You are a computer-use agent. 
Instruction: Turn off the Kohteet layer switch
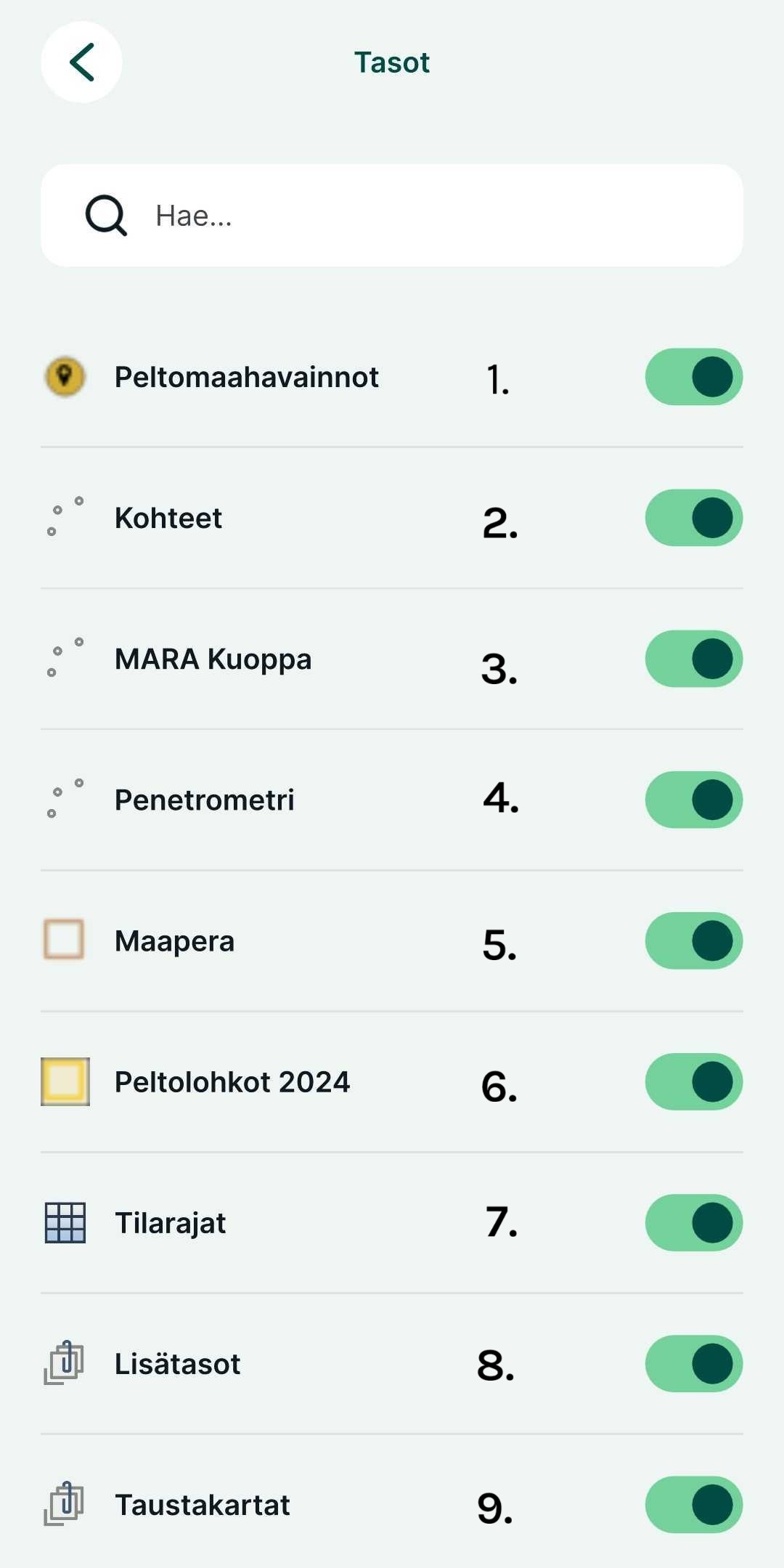(x=693, y=518)
